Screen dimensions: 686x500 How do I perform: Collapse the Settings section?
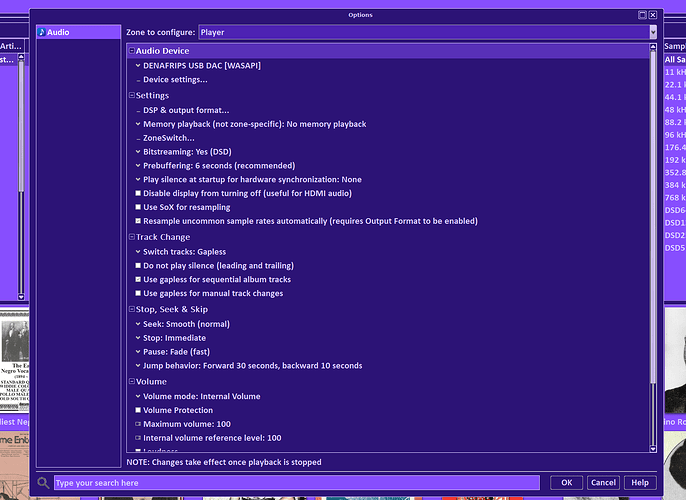[x=132, y=95]
